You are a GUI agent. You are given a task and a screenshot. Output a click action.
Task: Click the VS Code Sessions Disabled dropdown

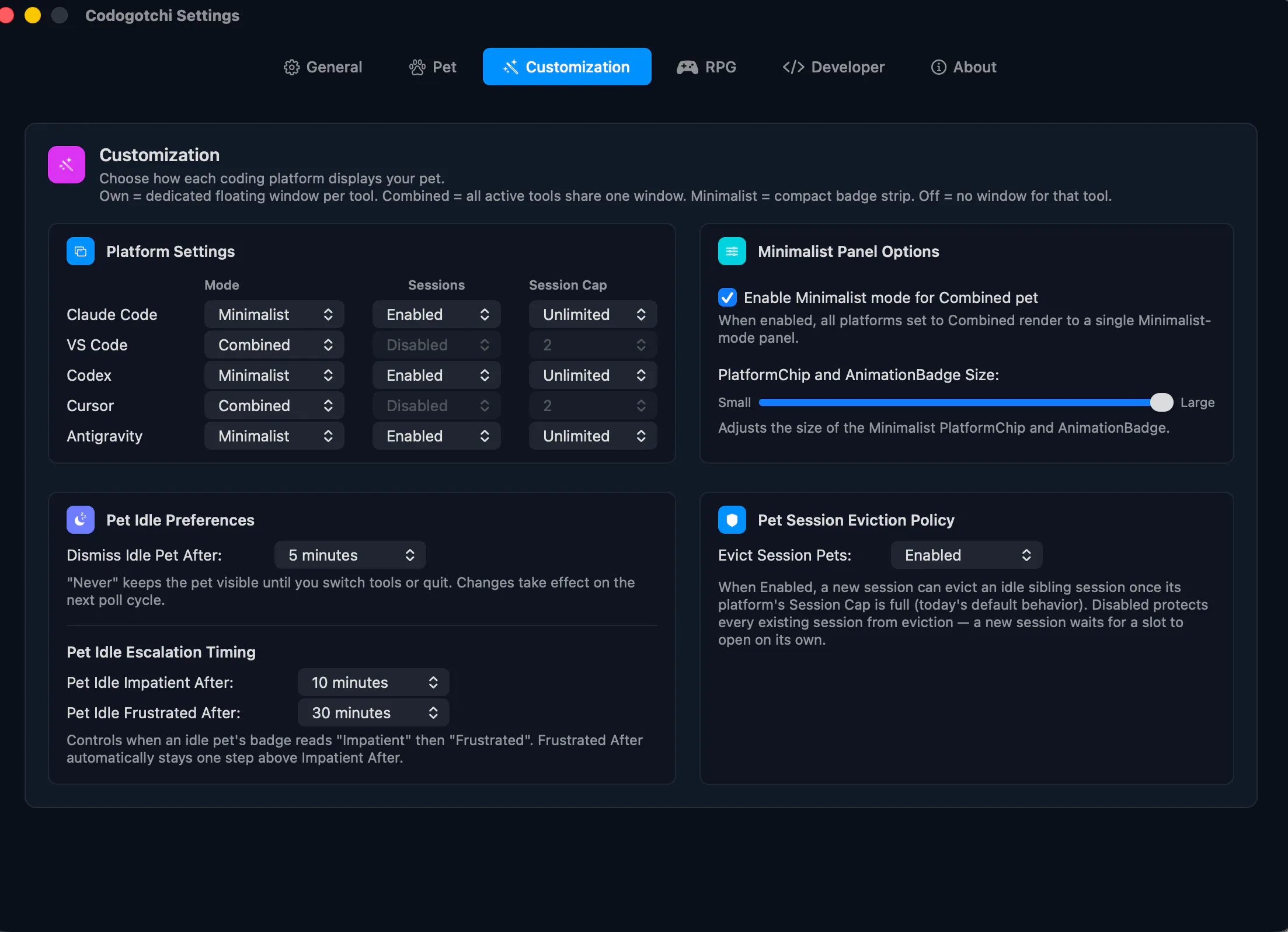click(437, 345)
